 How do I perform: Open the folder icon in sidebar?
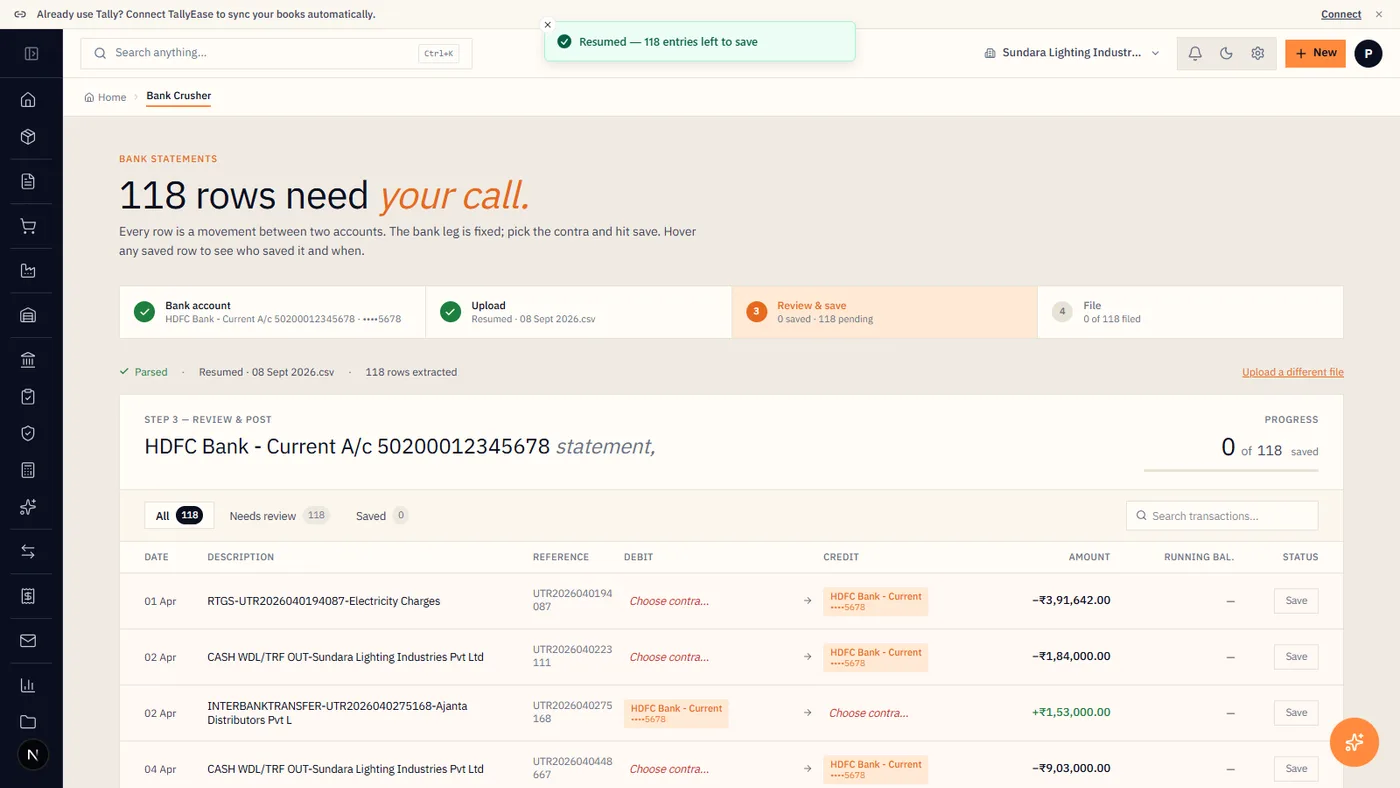click(x=28, y=722)
